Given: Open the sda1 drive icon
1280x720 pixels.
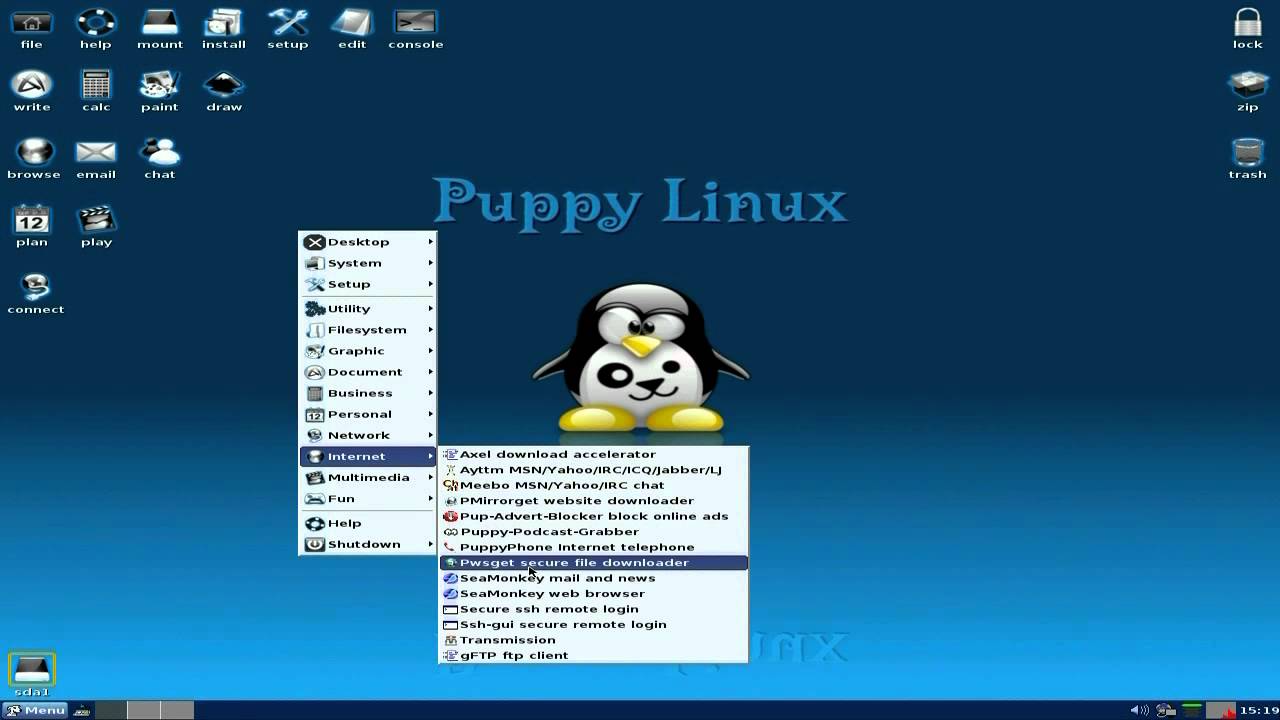Looking at the screenshot, I should (32, 675).
